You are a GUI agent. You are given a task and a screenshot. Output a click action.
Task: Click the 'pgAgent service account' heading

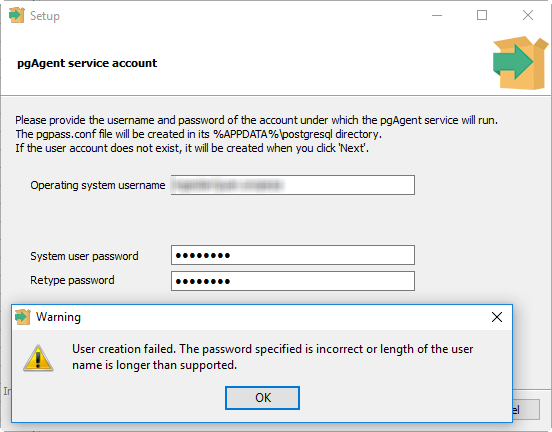coord(87,63)
